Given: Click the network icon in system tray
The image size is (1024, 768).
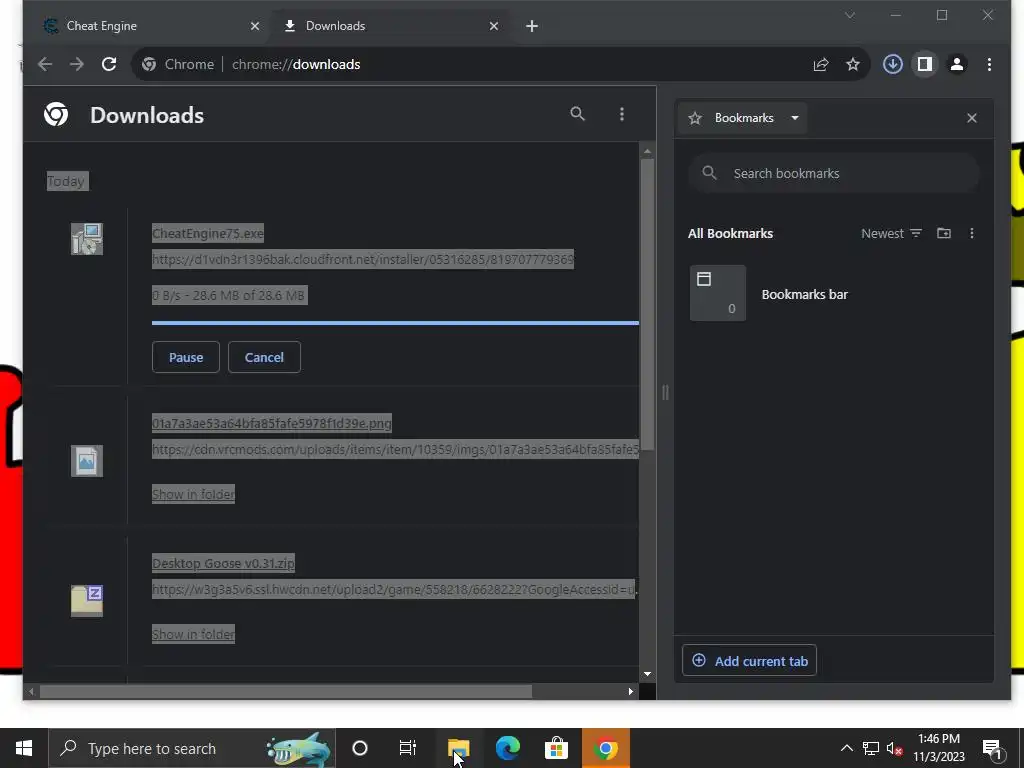Looking at the screenshot, I should 871,748.
